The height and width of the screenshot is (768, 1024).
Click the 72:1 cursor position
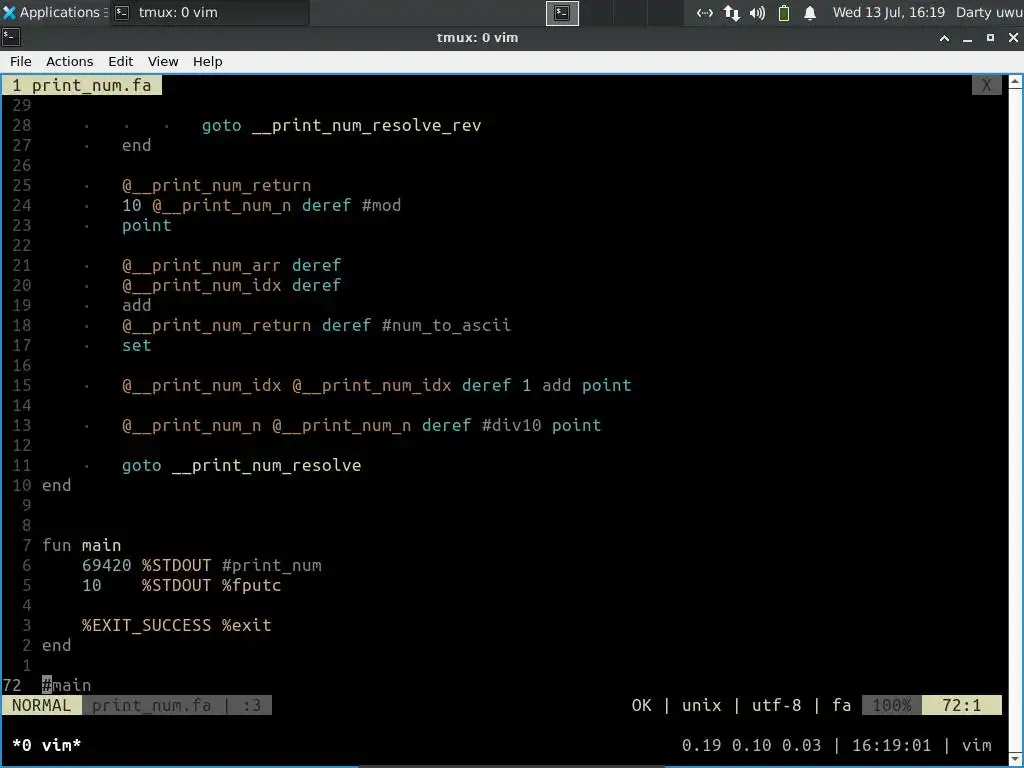(x=961, y=705)
